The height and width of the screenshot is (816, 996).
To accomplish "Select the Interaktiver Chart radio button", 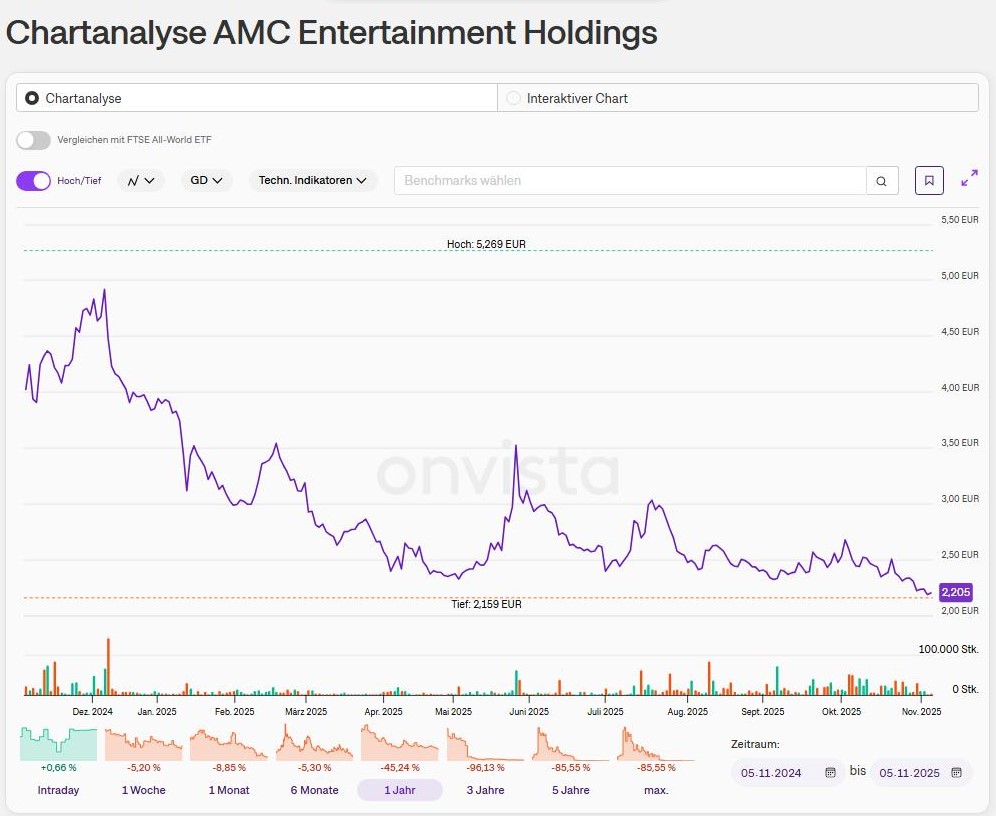I will point(512,97).
